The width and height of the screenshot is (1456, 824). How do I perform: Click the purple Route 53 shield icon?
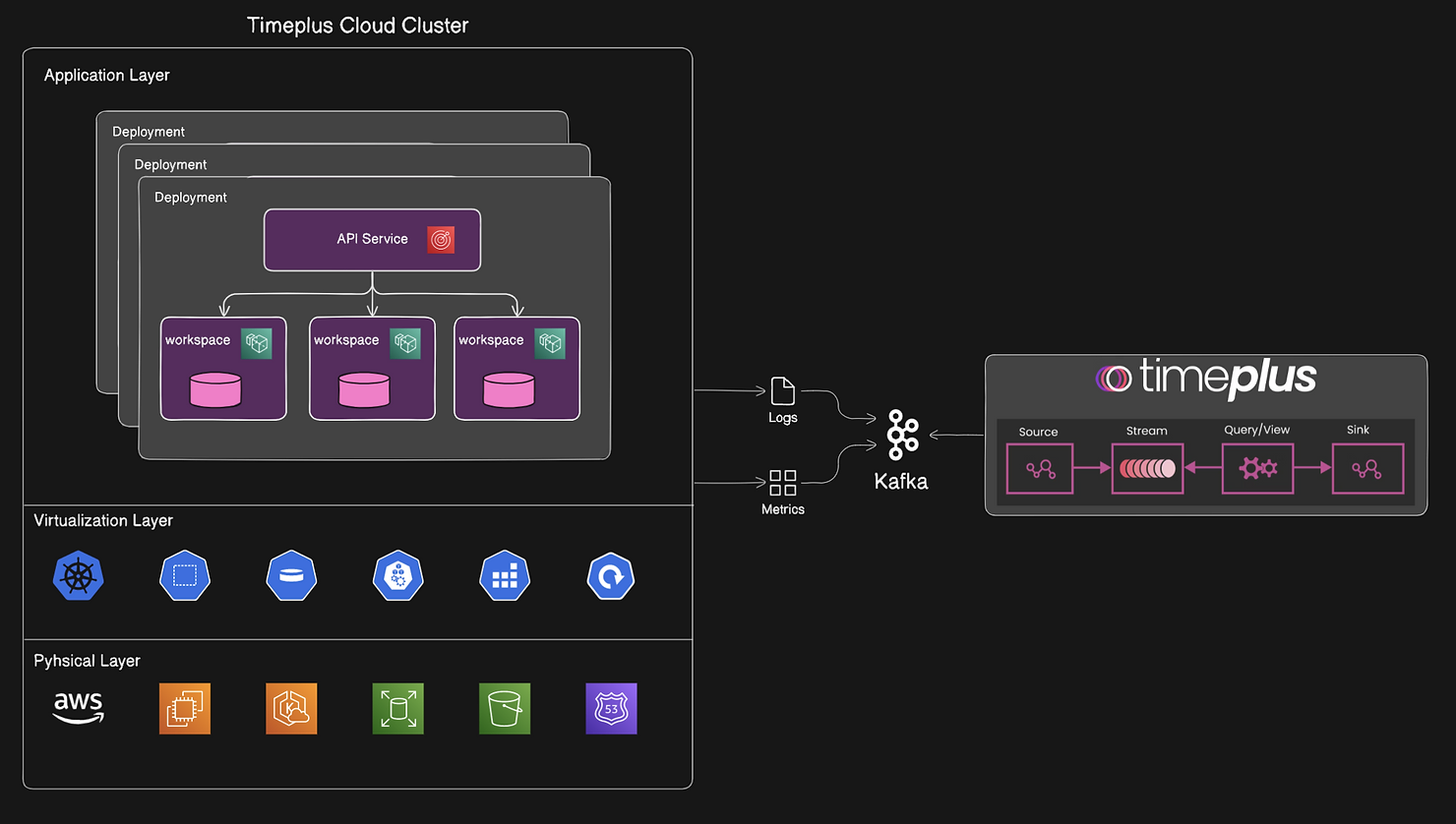[611, 709]
